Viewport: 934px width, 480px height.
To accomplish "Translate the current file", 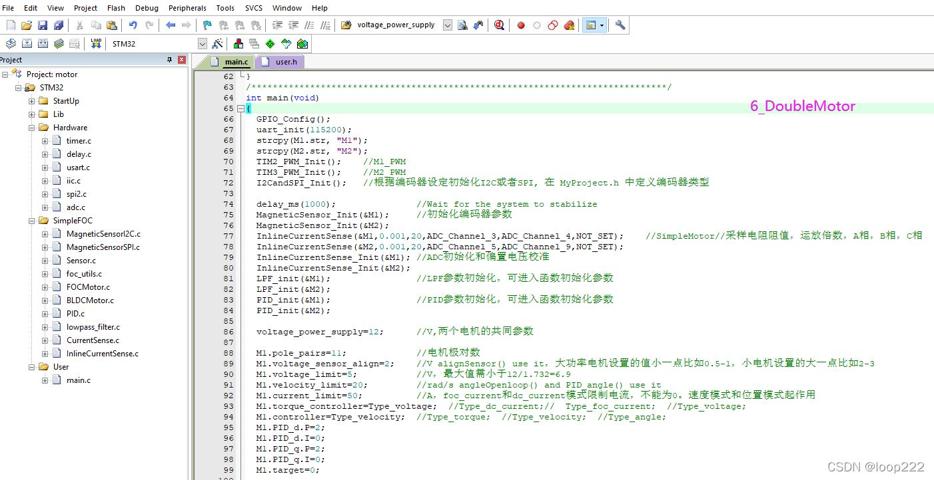I will tap(10, 43).
